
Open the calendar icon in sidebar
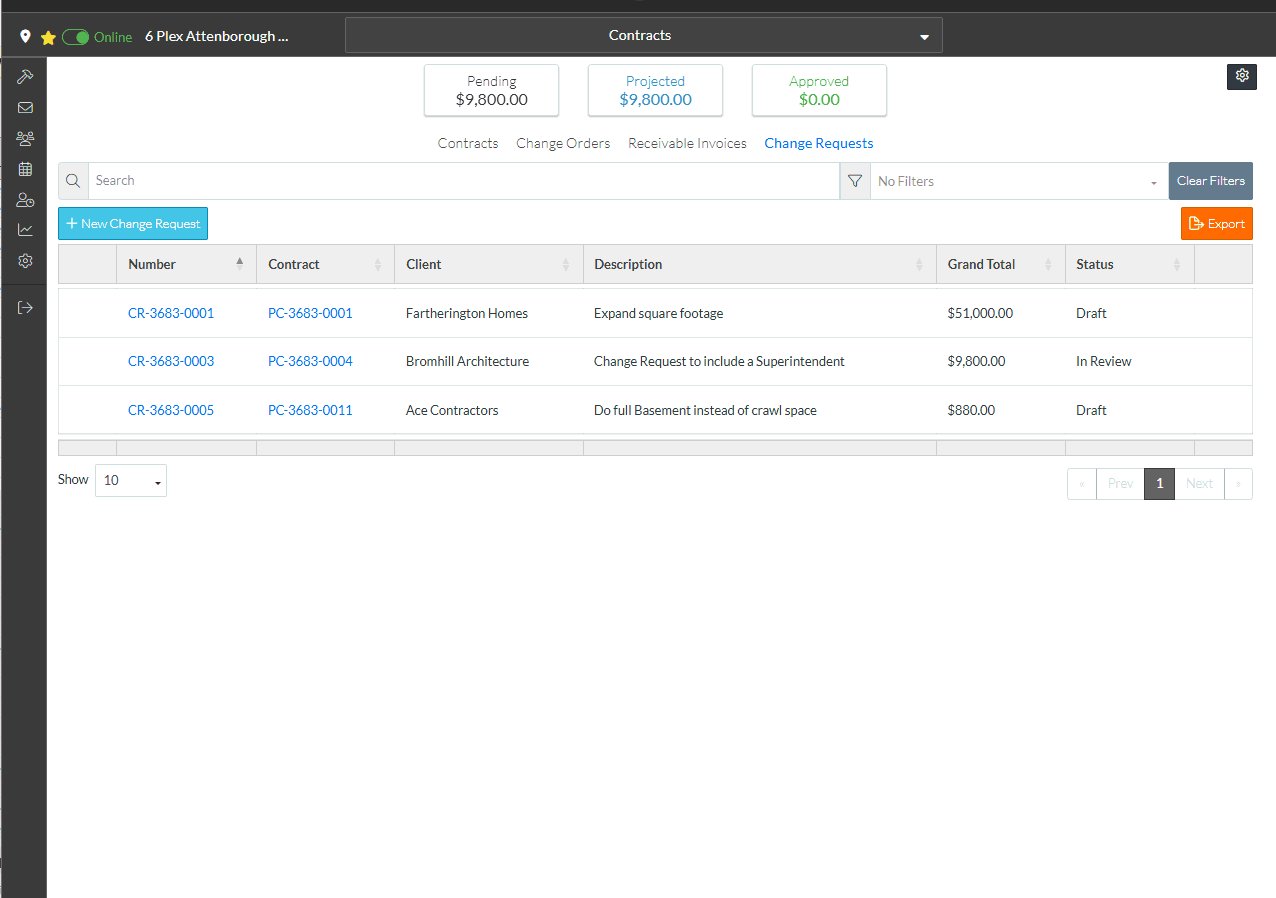25,169
